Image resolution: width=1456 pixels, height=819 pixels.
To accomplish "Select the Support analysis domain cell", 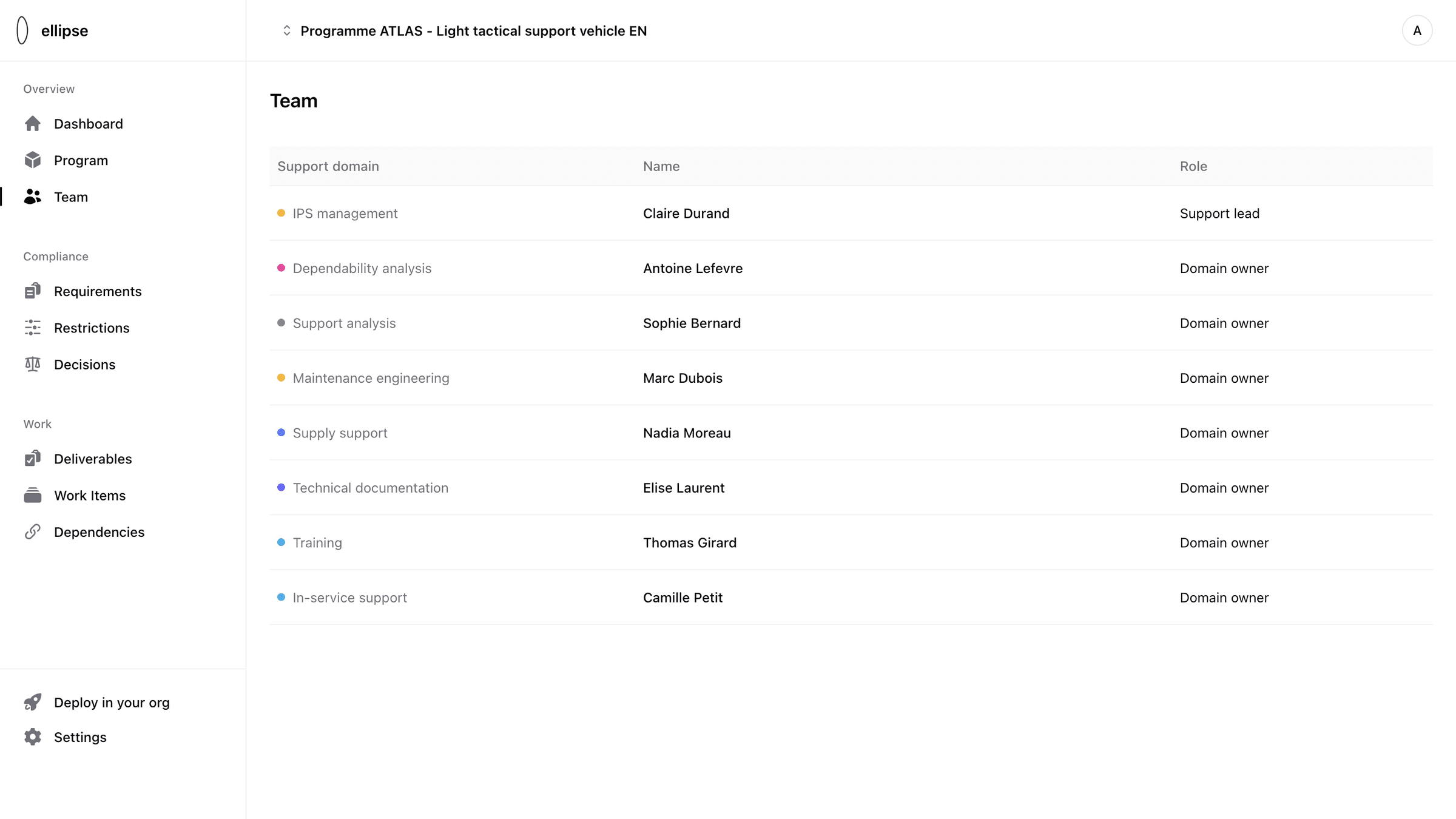I will 344,323.
